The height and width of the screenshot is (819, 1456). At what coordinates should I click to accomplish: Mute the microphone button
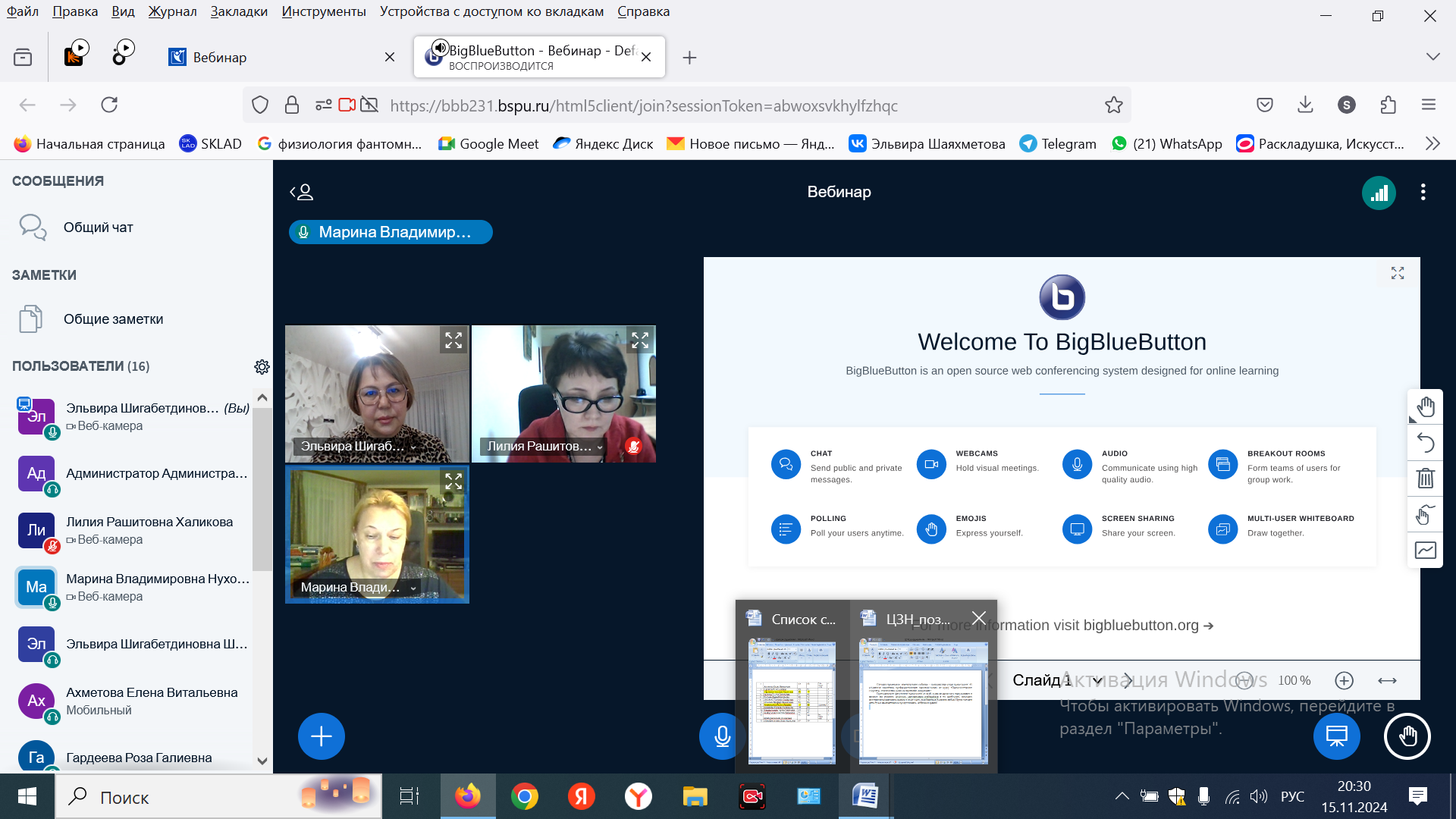pyautogui.click(x=721, y=736)
